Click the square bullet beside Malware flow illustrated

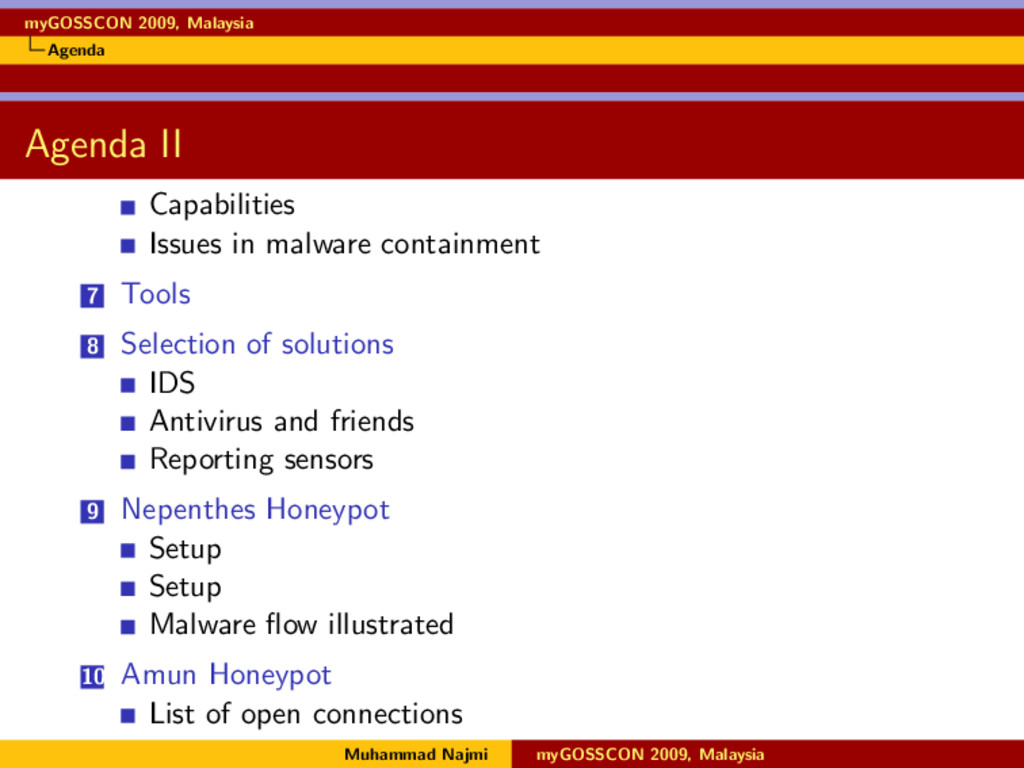click(x=128, y=627)
